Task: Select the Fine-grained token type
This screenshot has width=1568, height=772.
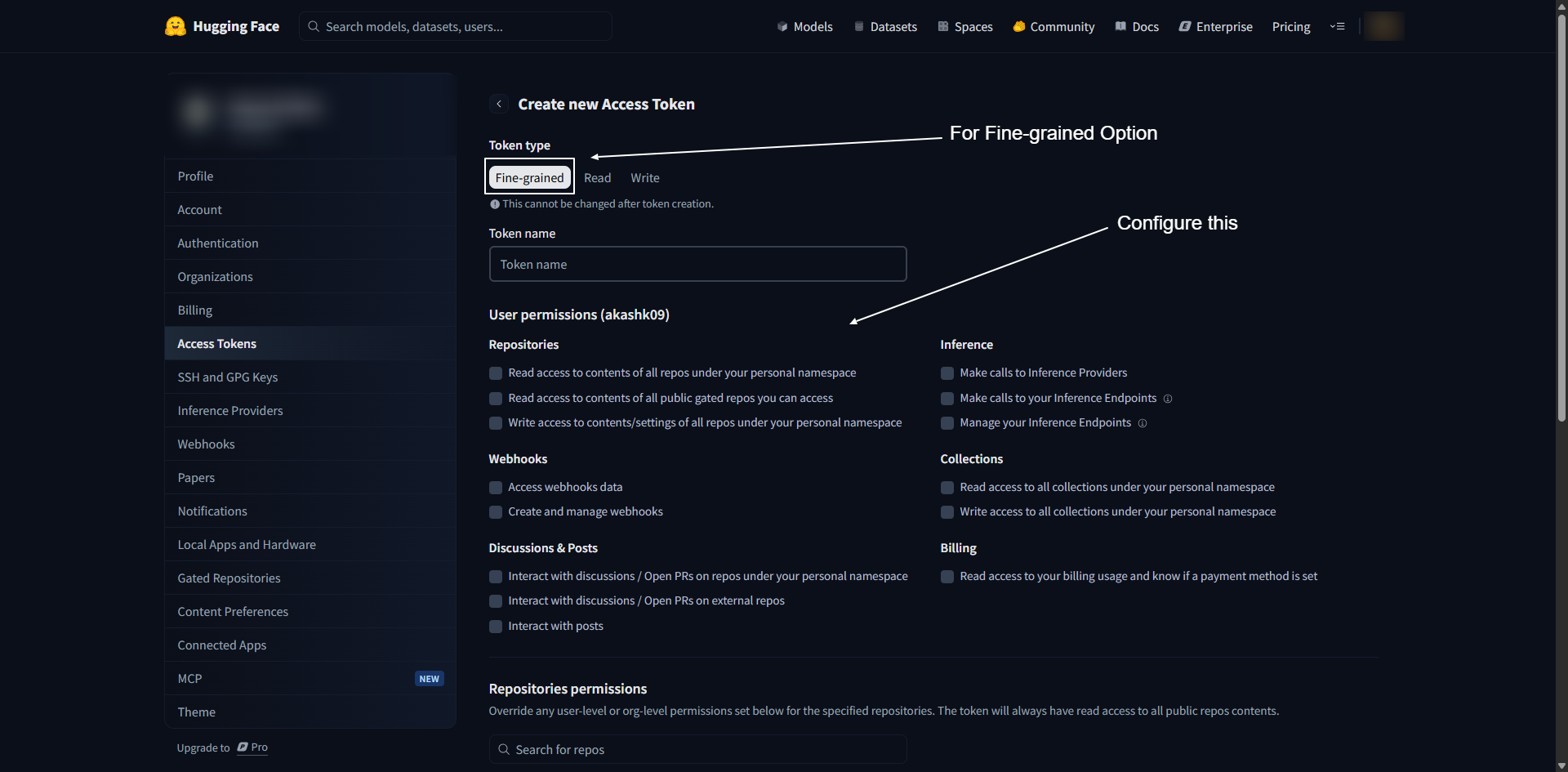Action: tap(530, 177)
